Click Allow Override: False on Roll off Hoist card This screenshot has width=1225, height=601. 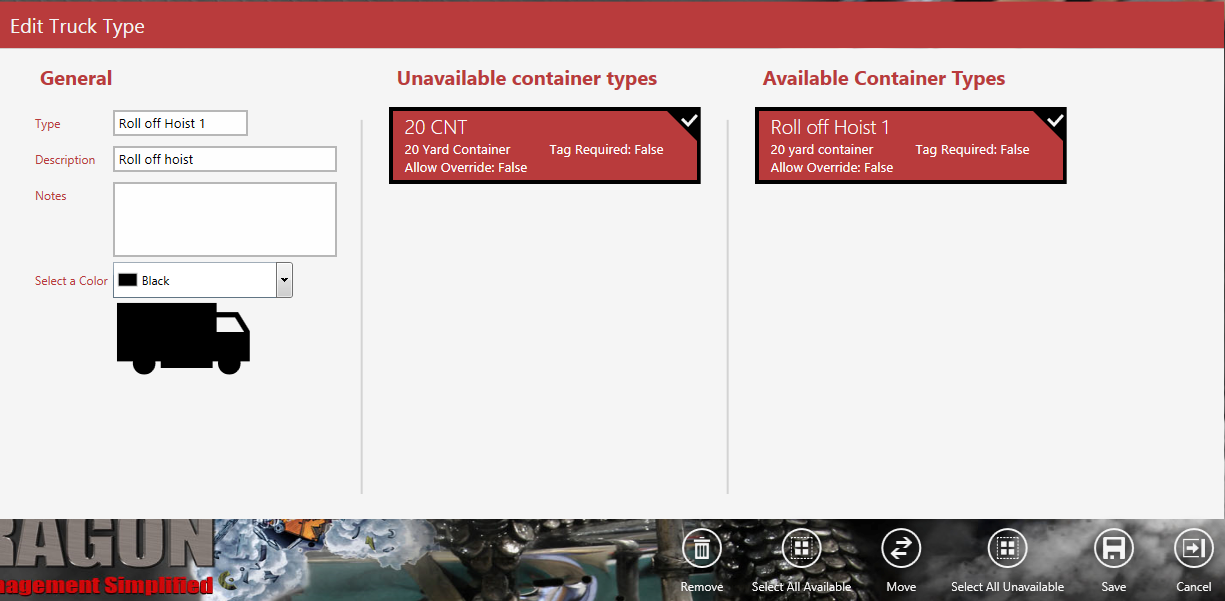(832, 168)
